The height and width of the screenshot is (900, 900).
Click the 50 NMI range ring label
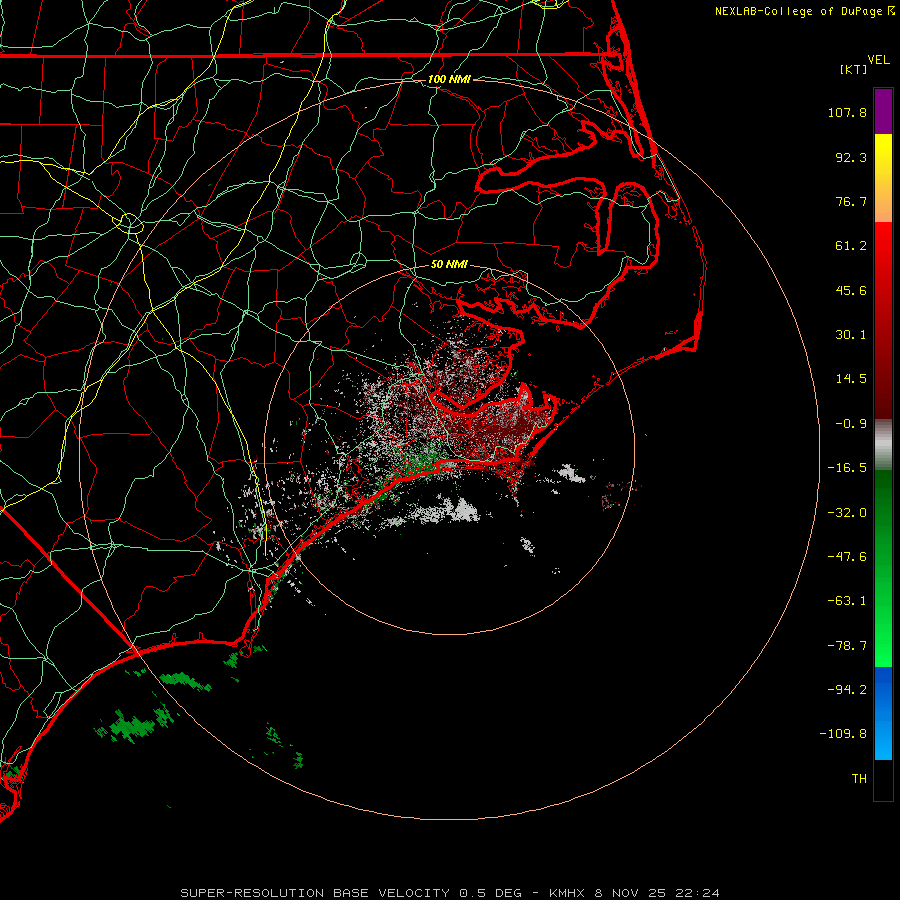449,264
